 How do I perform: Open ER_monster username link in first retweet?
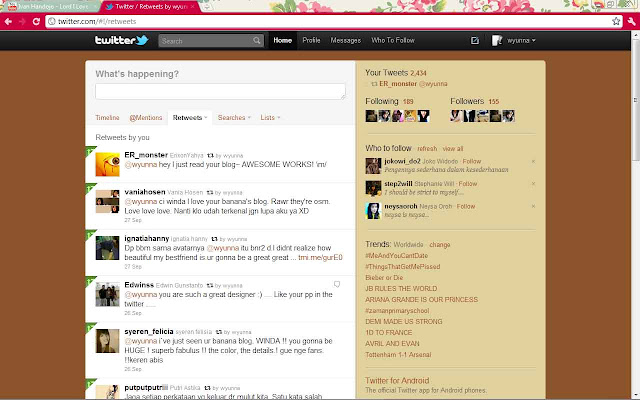tap(146, 155)
